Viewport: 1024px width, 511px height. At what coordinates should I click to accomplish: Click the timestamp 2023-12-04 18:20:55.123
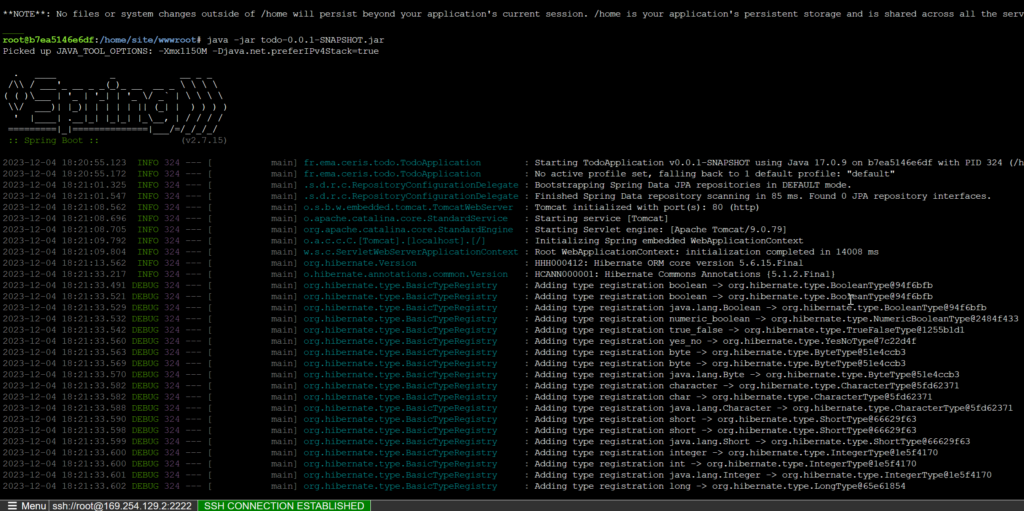coord(65,163)
